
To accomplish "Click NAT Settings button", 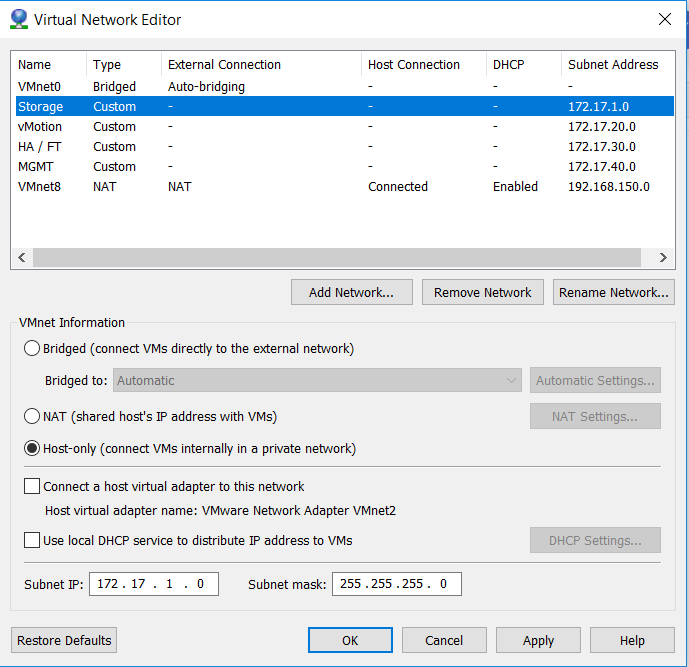I will coord(595,416).
